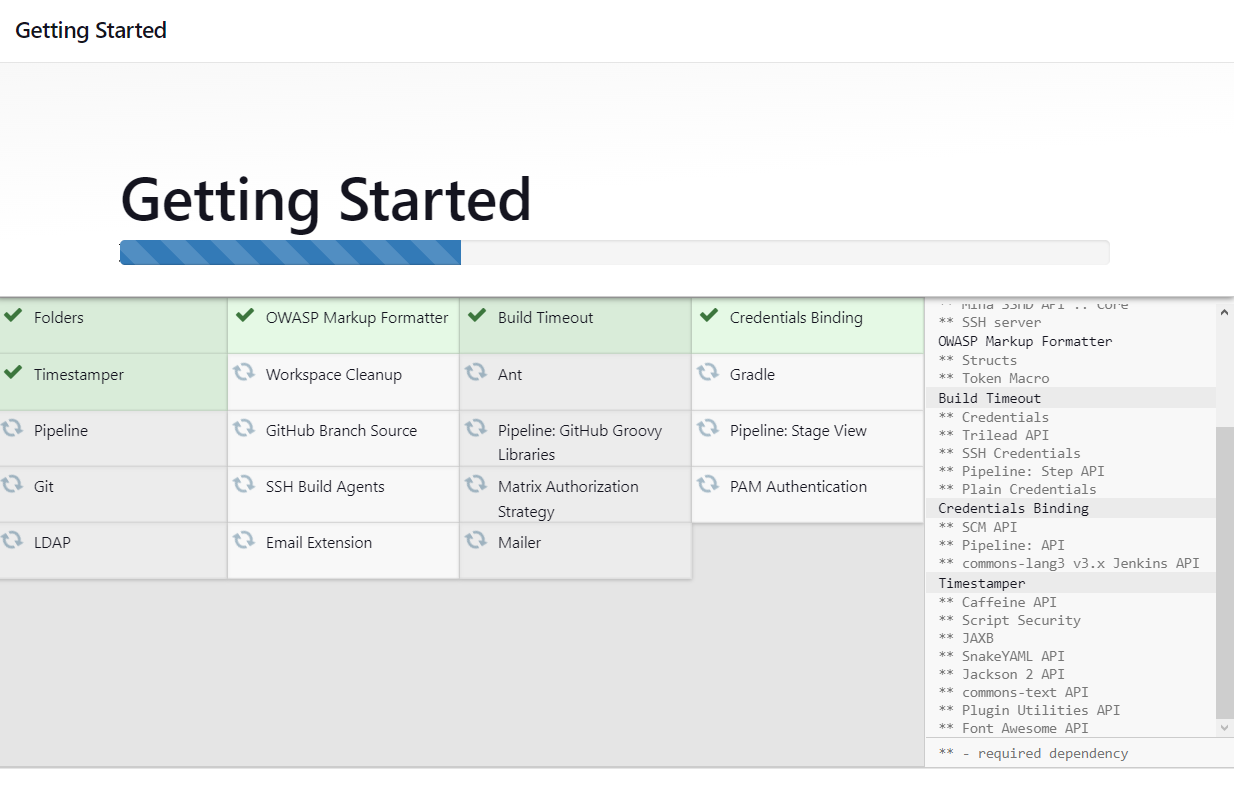This screenshot has width=1234, height=802.
Task: Click the '** Structs' log entry
Action: click(x=978, y=360)
